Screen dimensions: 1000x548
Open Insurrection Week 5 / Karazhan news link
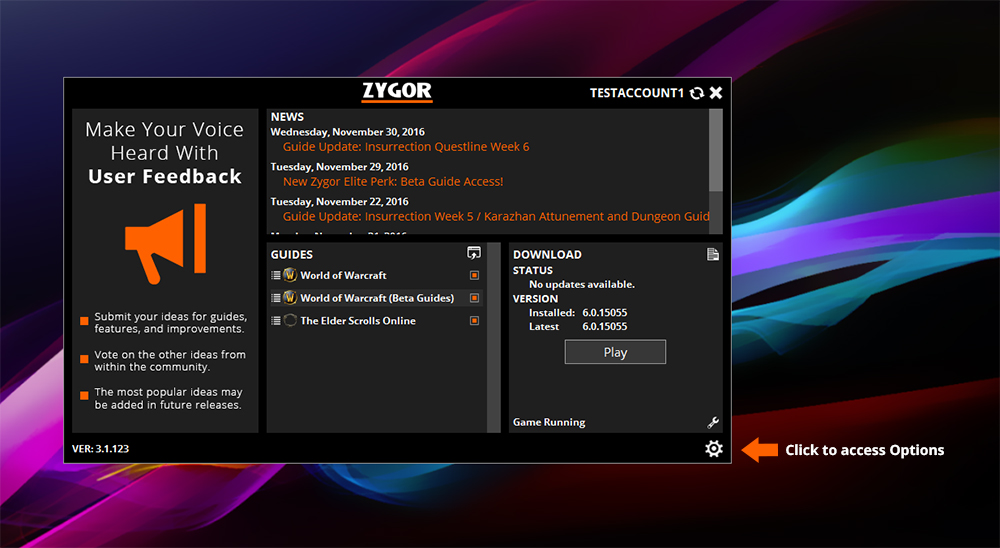pyautogui.click(x=496, y=216)
